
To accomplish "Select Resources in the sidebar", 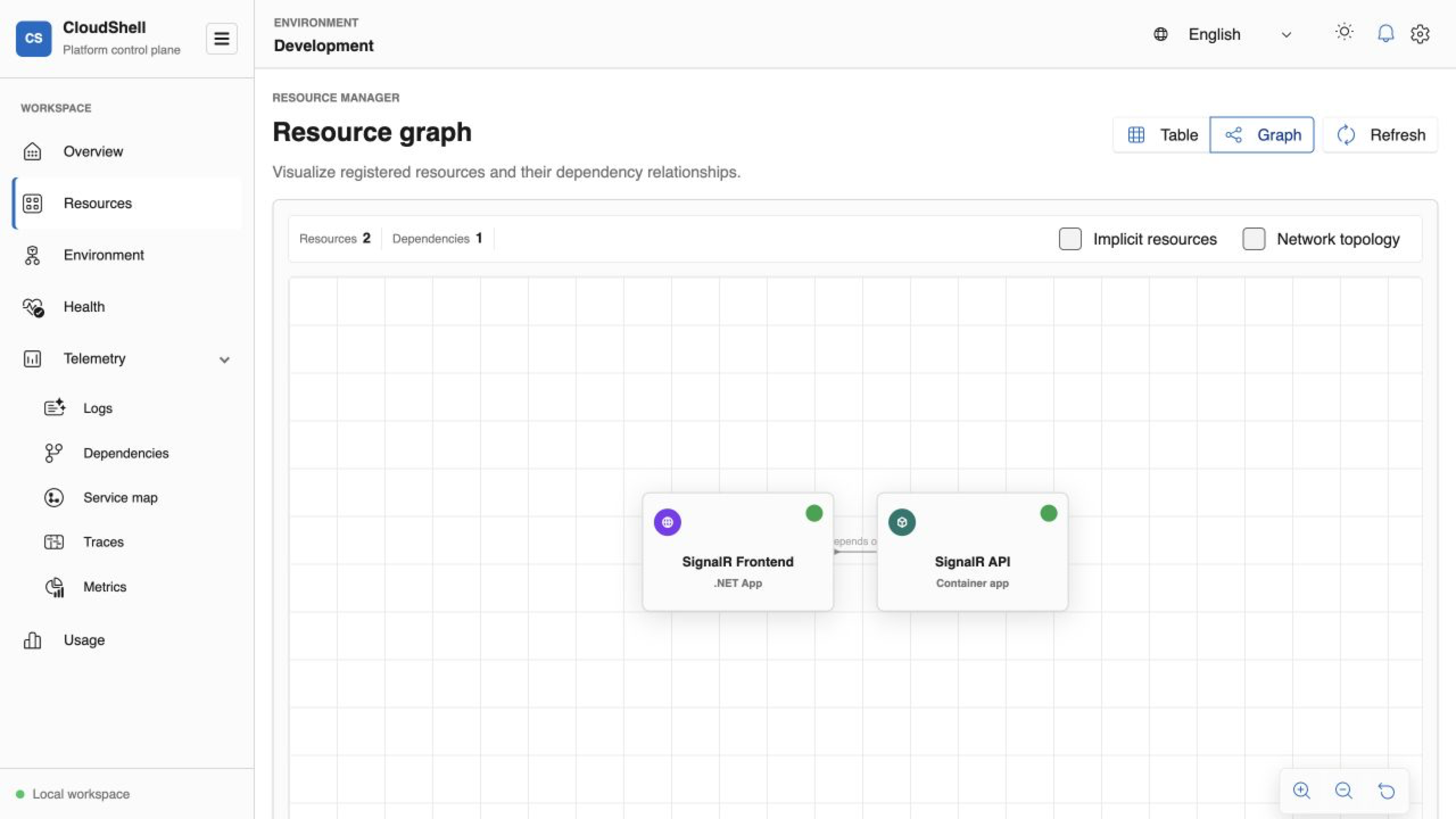I will point(127,203).
